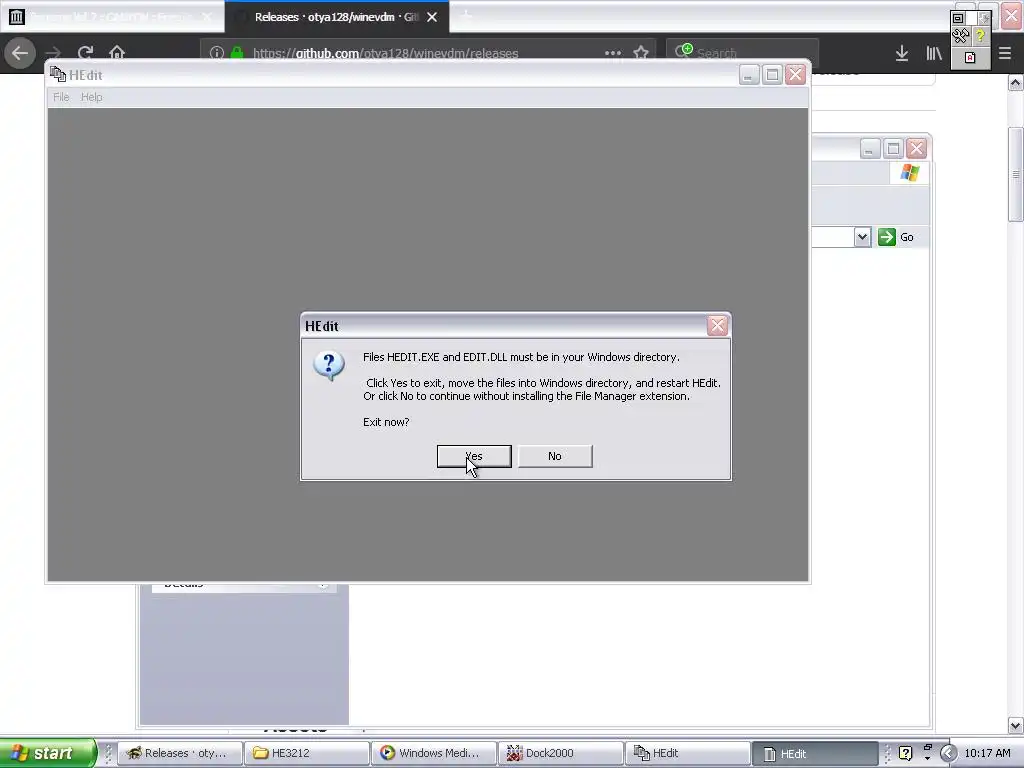The width and height of the screenshot is (1024, 768).
Task: Click the page scrollbar down arrow
Action: point(1016,725)
